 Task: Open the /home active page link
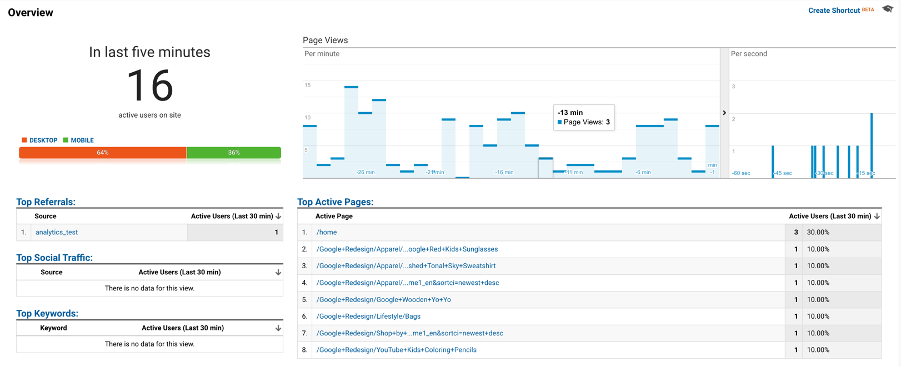coord(327,232)
